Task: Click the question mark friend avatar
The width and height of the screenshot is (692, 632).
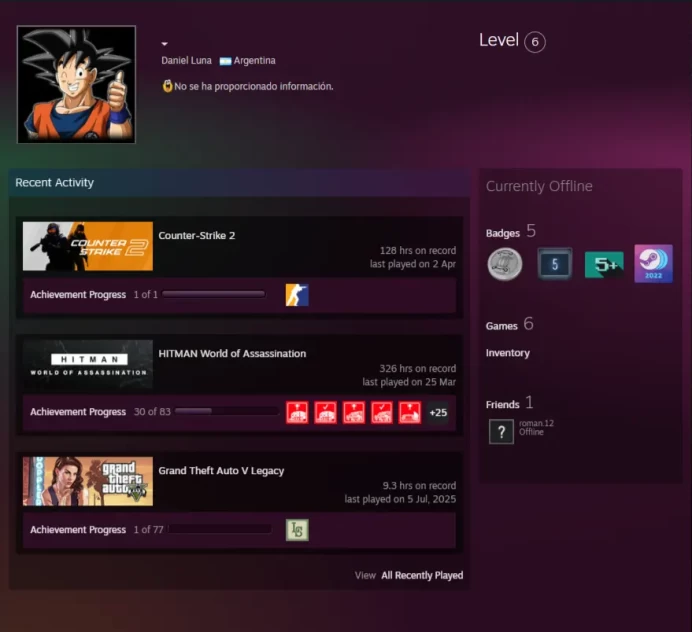Action: click(501, 432)
